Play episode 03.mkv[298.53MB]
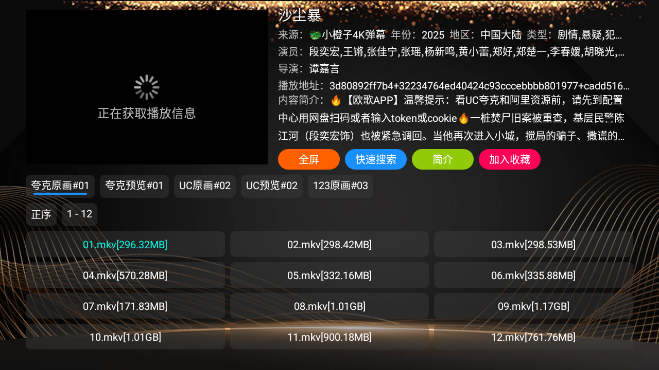The image size is (659, 370). tap(533, 244)
